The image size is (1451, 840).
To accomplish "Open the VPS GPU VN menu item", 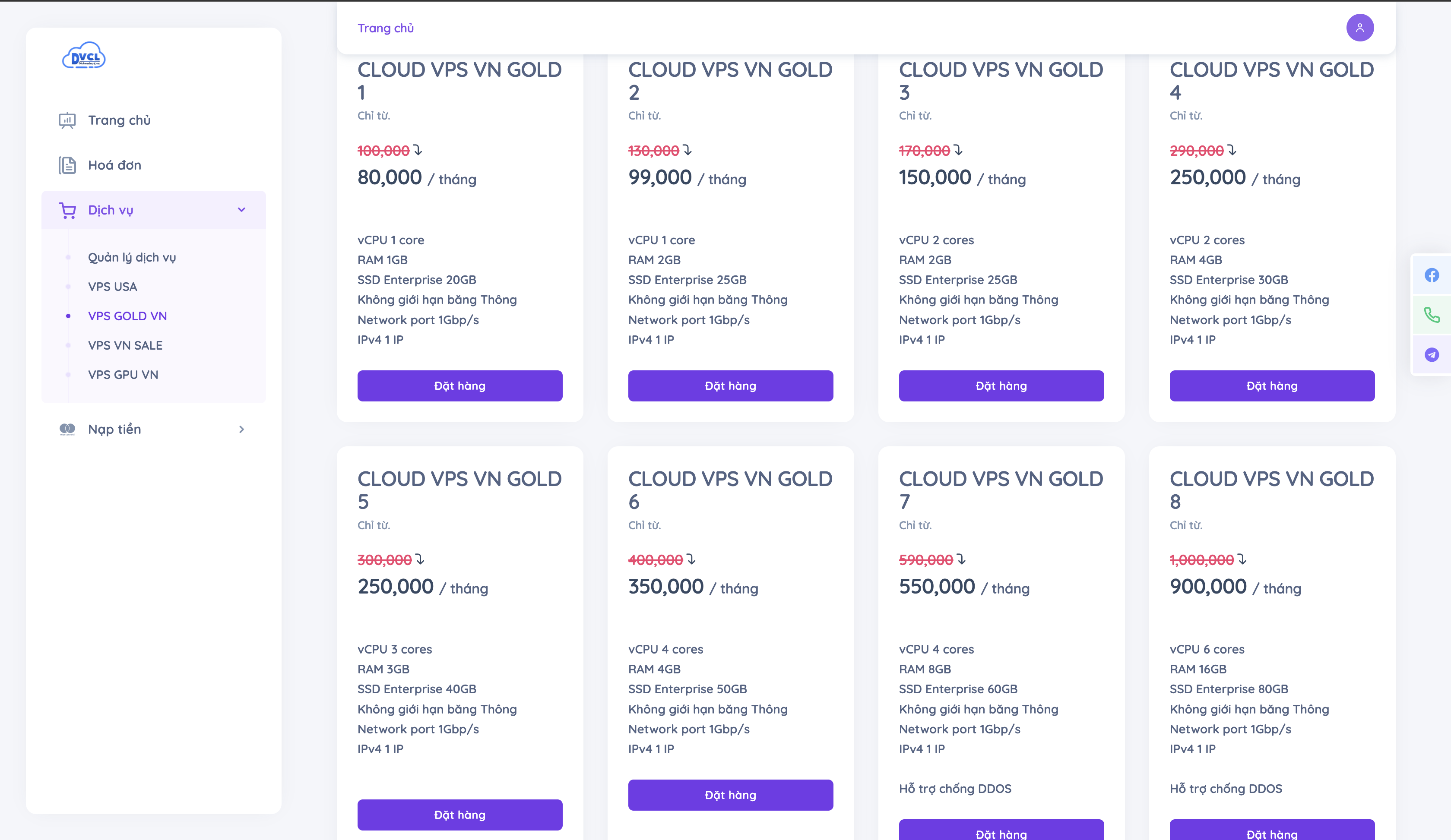I will coord(123,375).
